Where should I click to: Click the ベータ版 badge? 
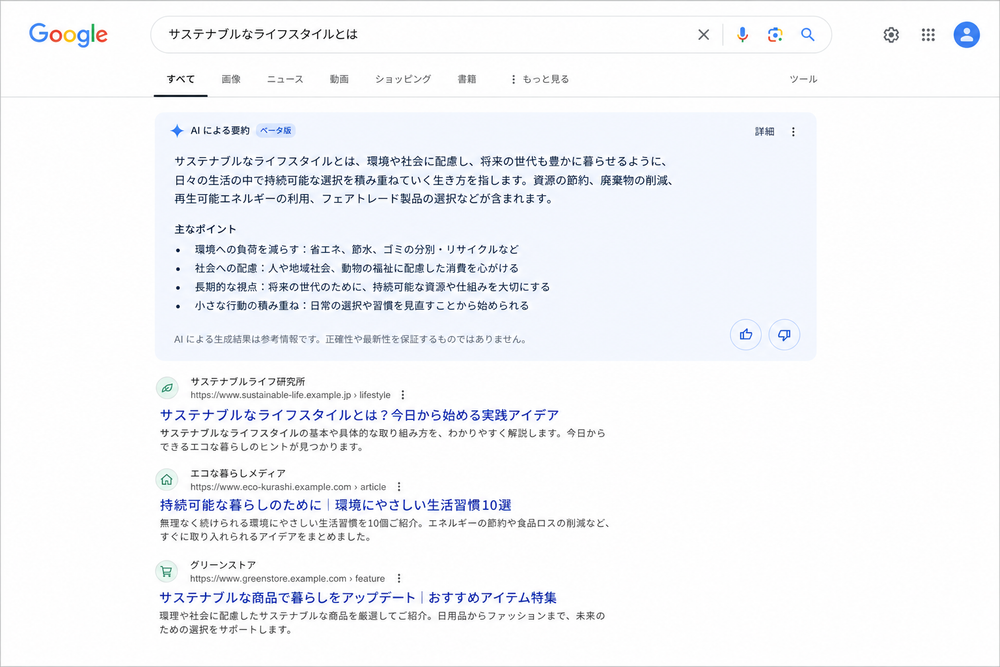click(276, 131)
